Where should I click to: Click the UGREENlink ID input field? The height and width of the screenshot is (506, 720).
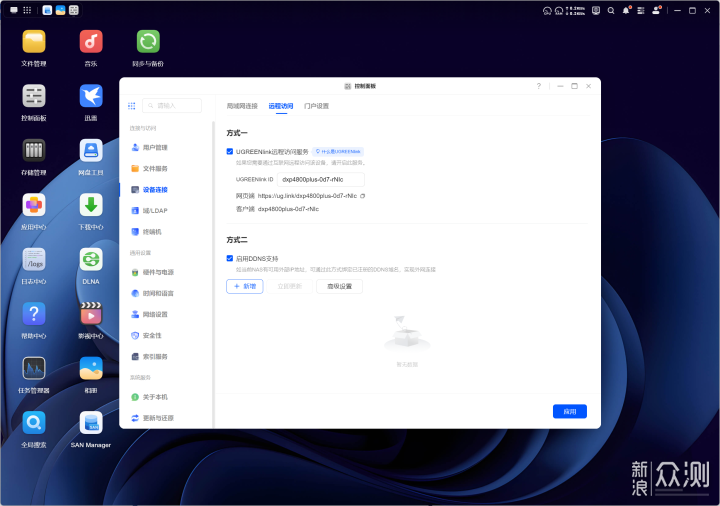tap(321, 180)
